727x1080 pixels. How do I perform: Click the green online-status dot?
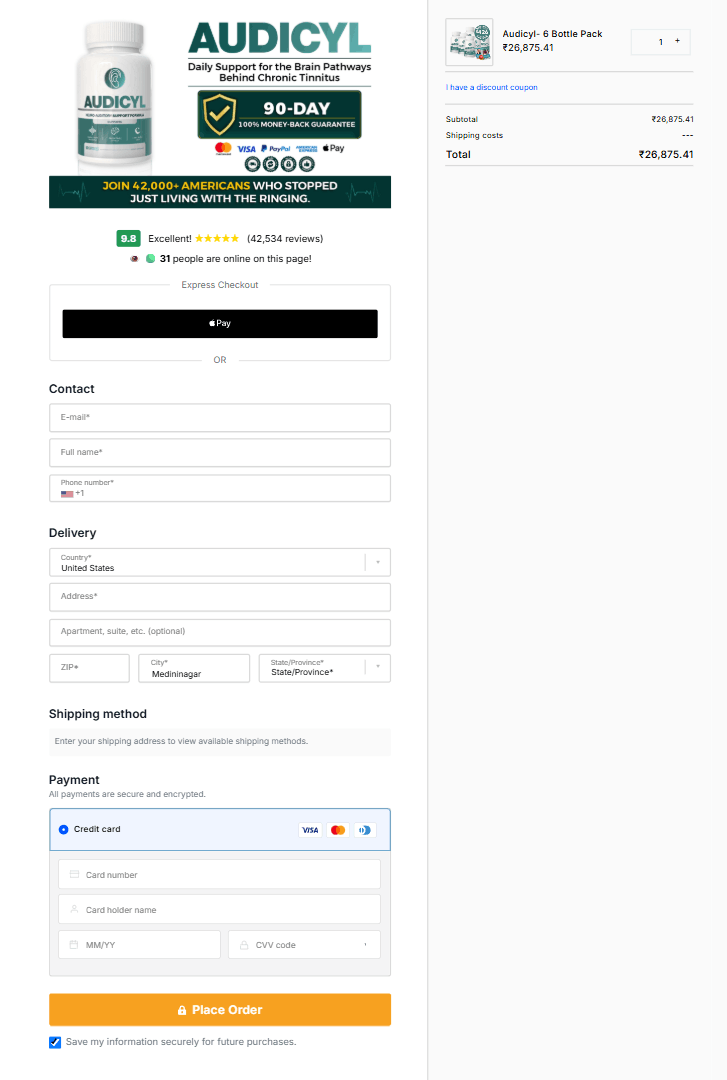(x=150, y=258)
